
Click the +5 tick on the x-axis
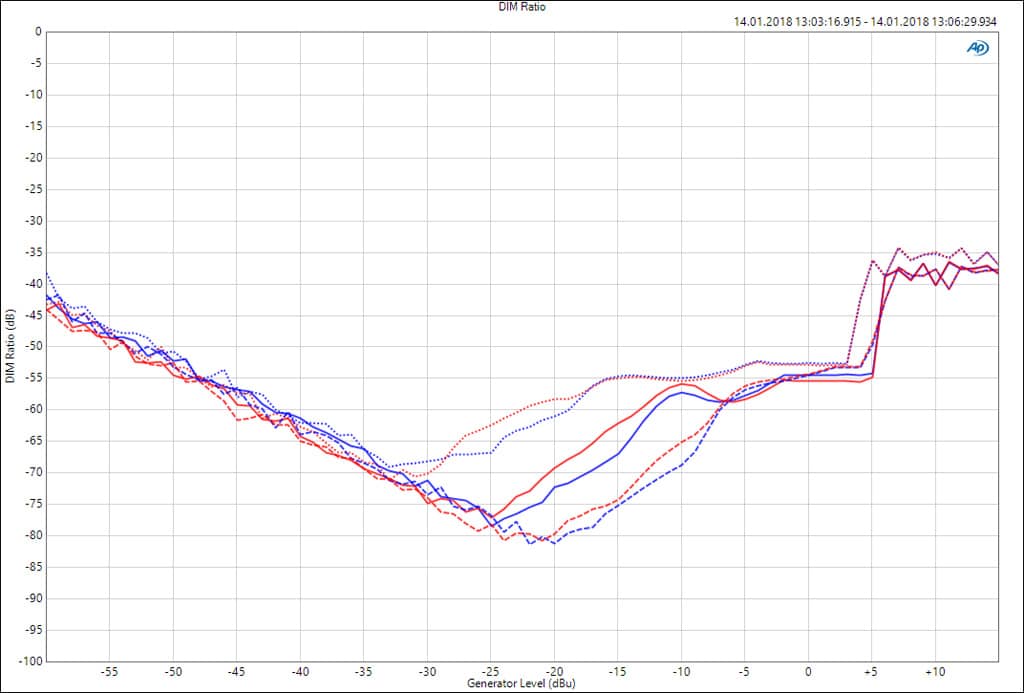point(871,672)
